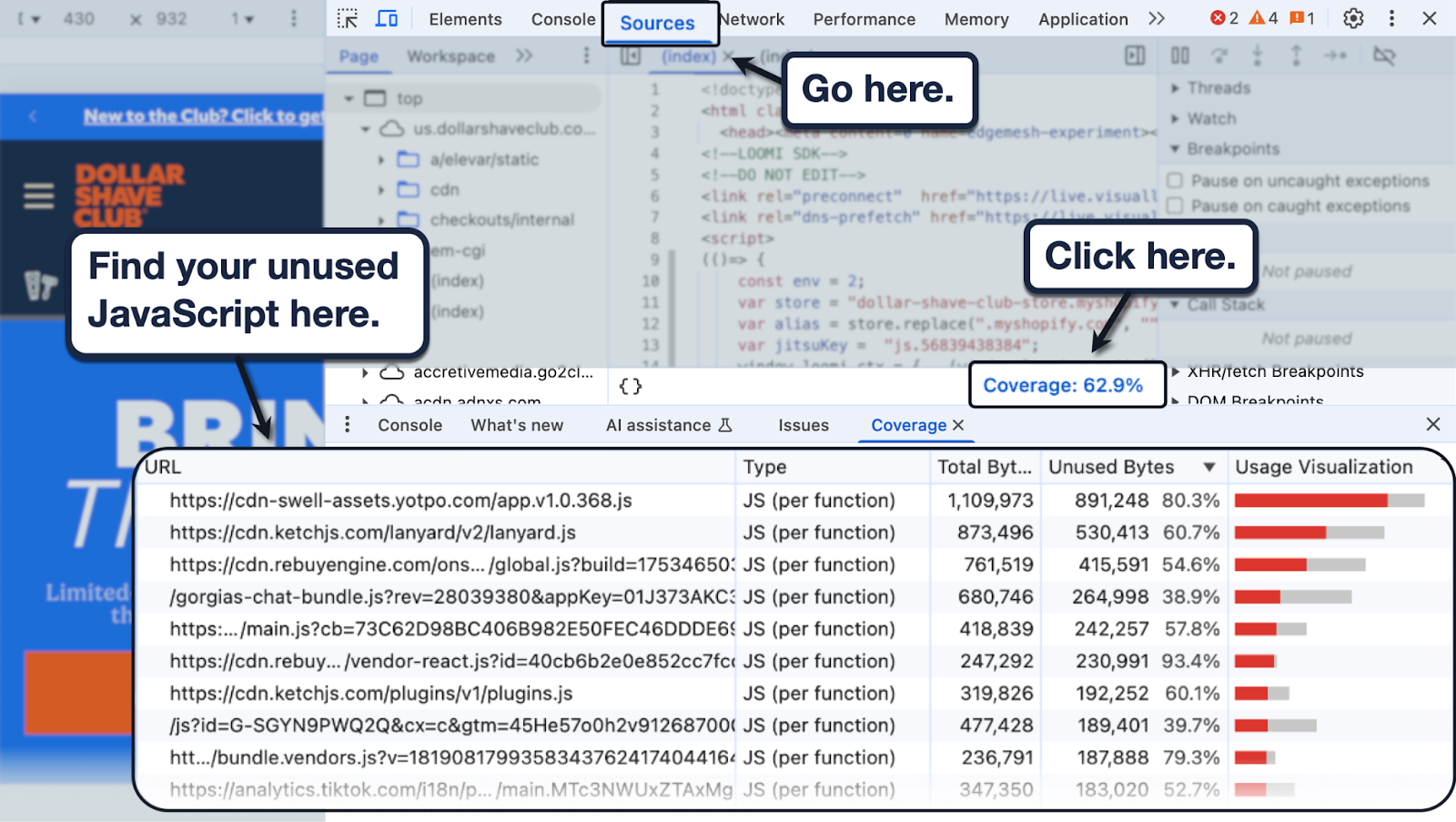
Task: Open the AI assistance drawer tab
Action: point(669,425)
